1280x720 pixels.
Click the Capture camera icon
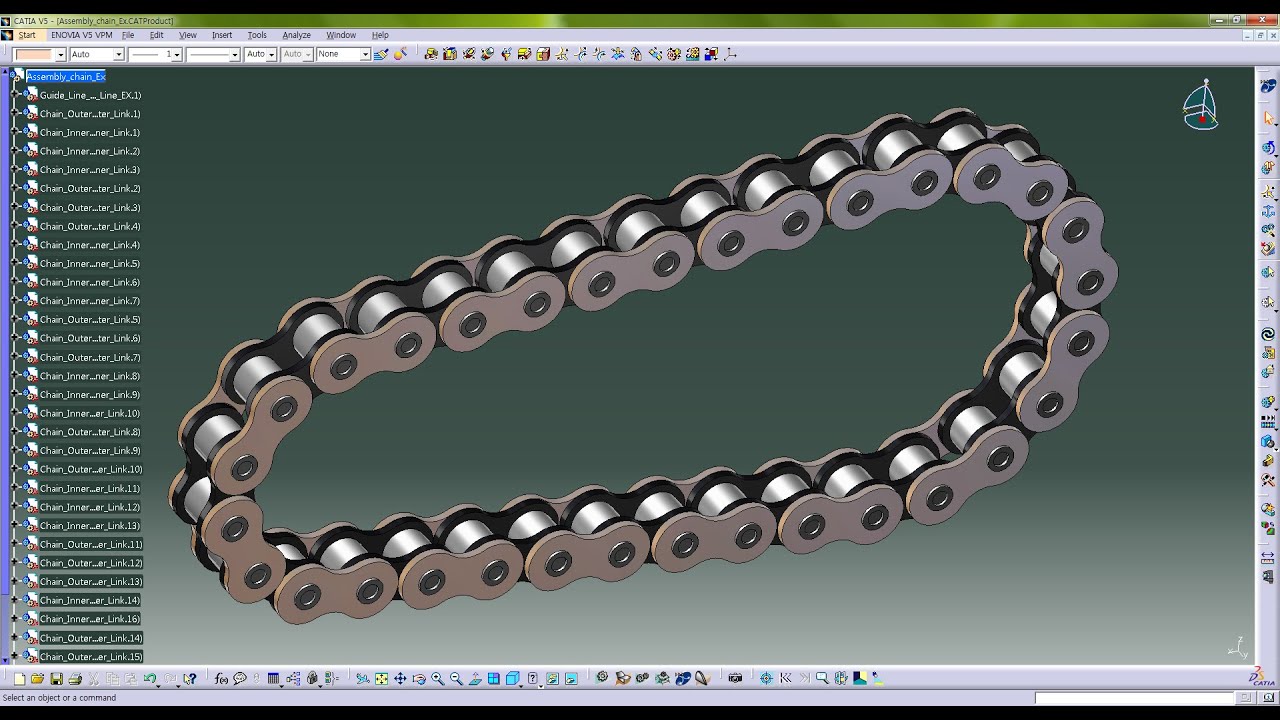(x=735, y=678)
